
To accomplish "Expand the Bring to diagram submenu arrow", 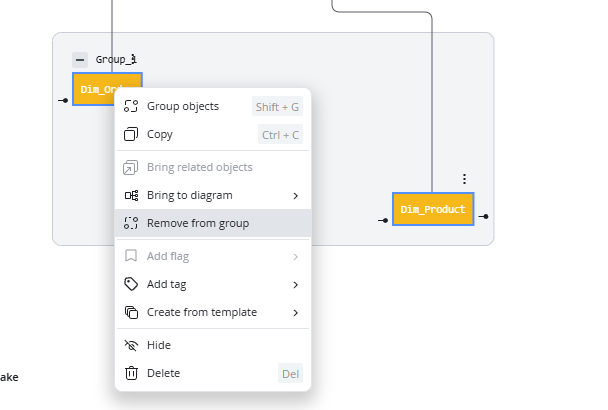I will tap(295, 195).
